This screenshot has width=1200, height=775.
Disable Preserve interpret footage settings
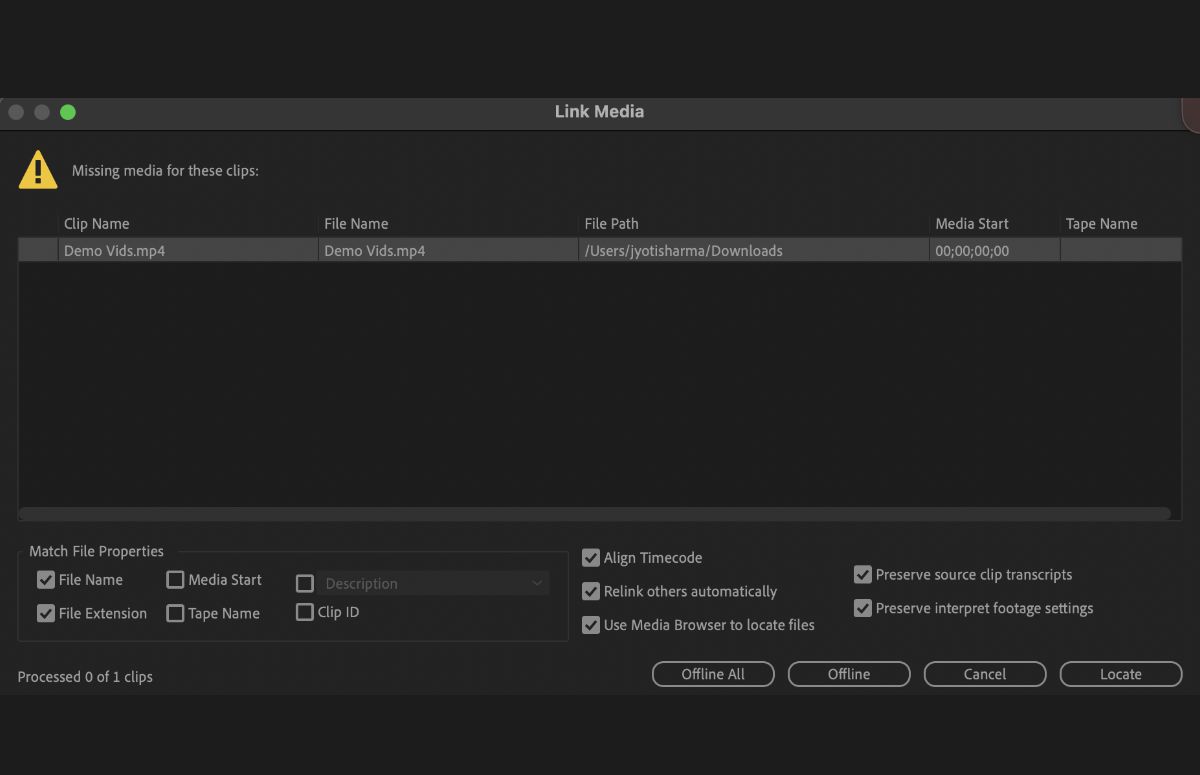coord(863,608)
